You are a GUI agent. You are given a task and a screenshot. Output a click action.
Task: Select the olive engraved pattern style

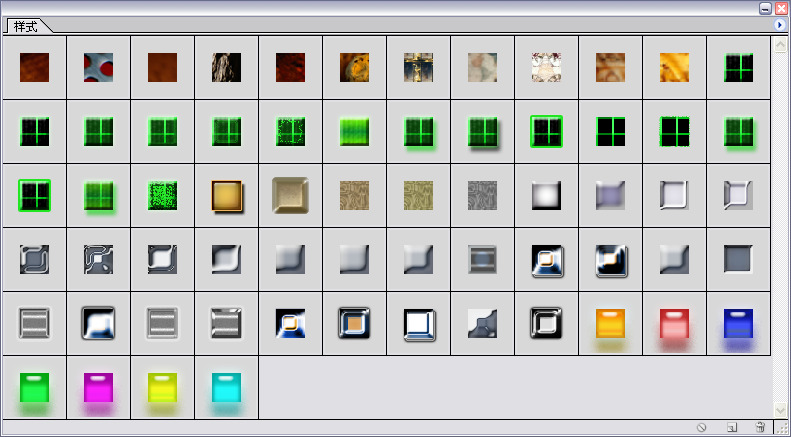click(419, 196)
